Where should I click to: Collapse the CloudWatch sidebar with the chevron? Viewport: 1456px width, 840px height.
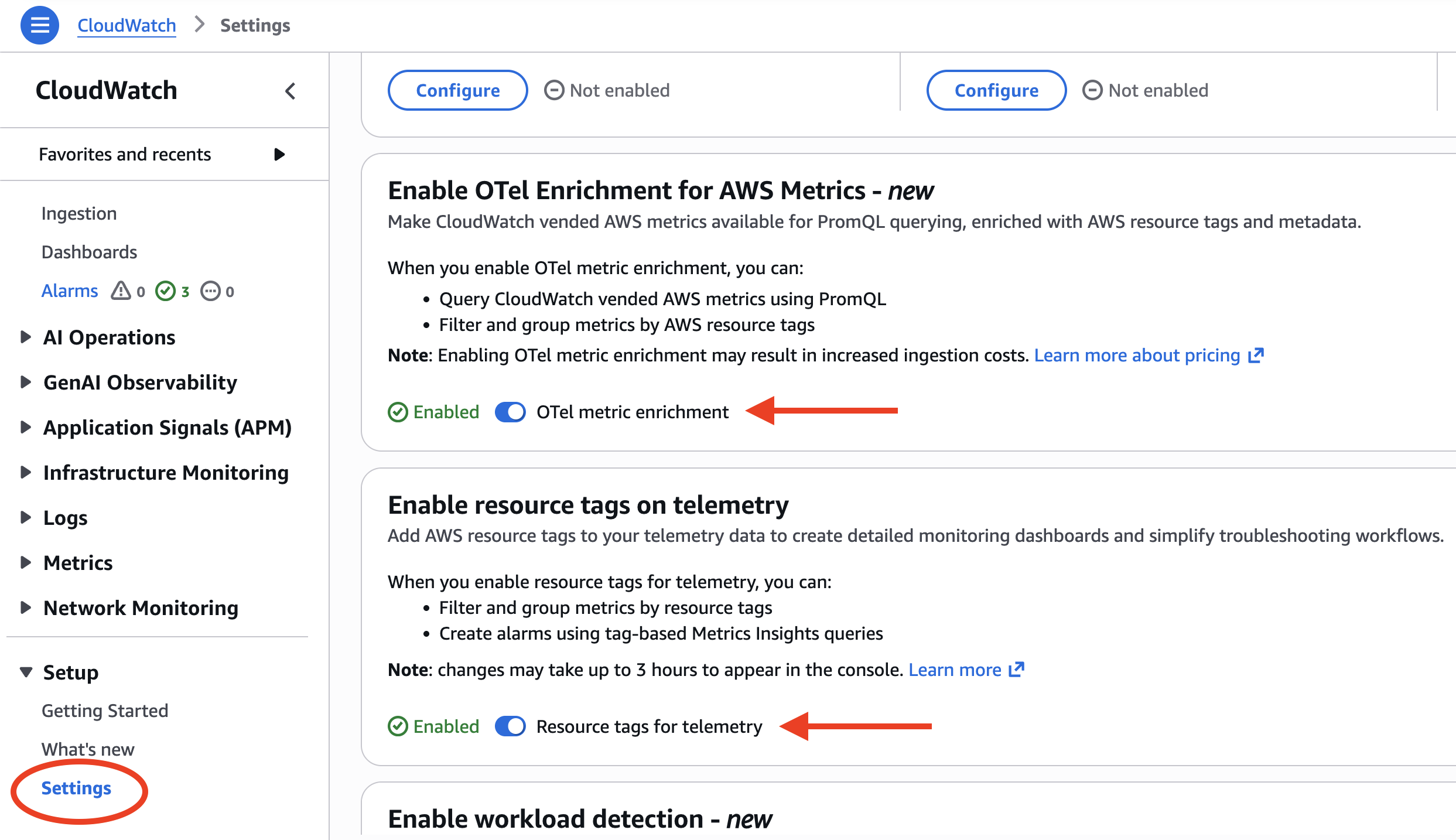tap(290, 91)
